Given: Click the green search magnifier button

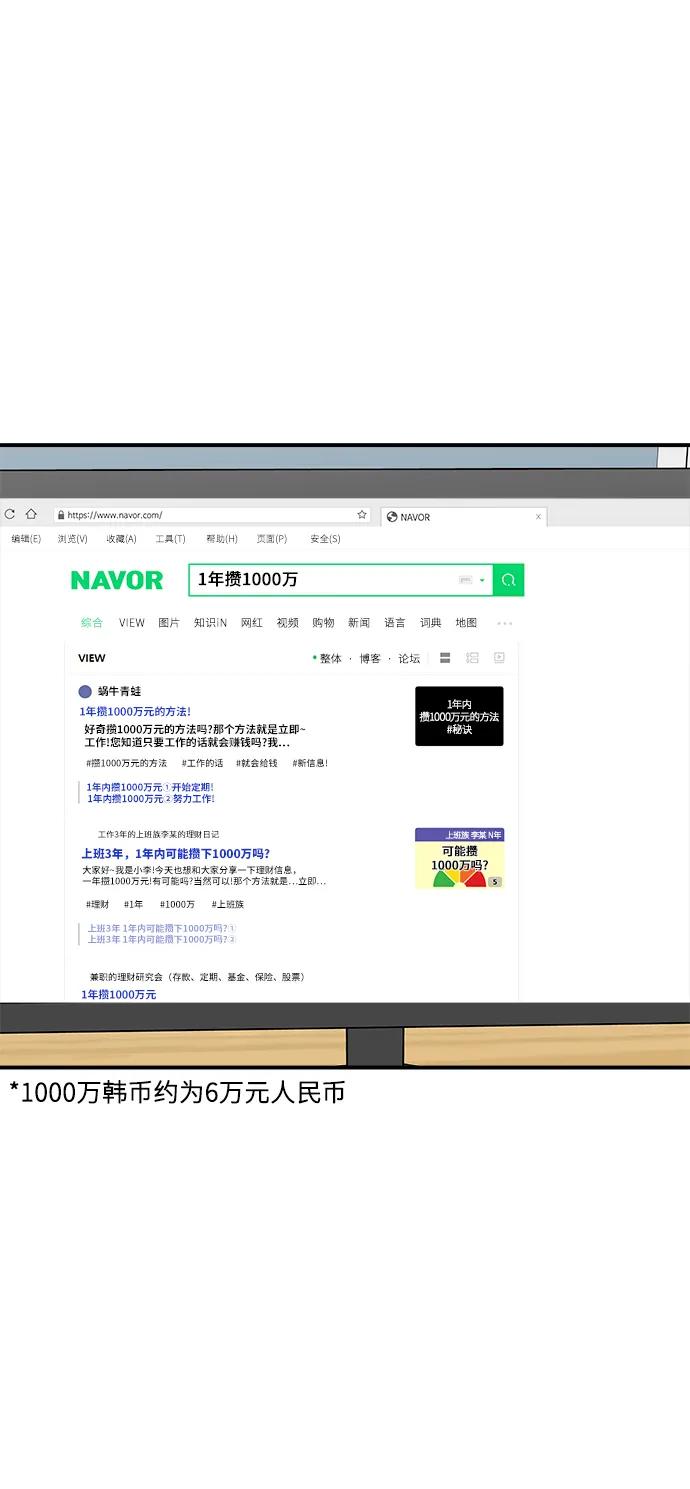Looking at the screenshot, I should pyautogui.click(x=508, y=580).
